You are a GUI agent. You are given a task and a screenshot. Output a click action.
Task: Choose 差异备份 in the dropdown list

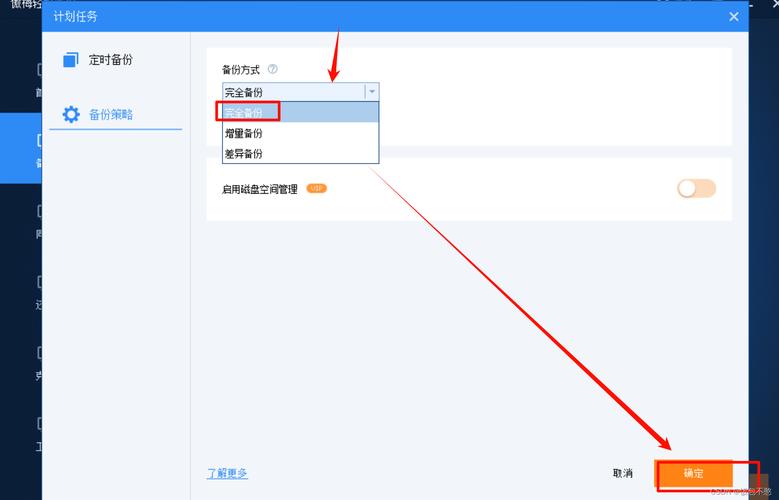coord(301,154)
